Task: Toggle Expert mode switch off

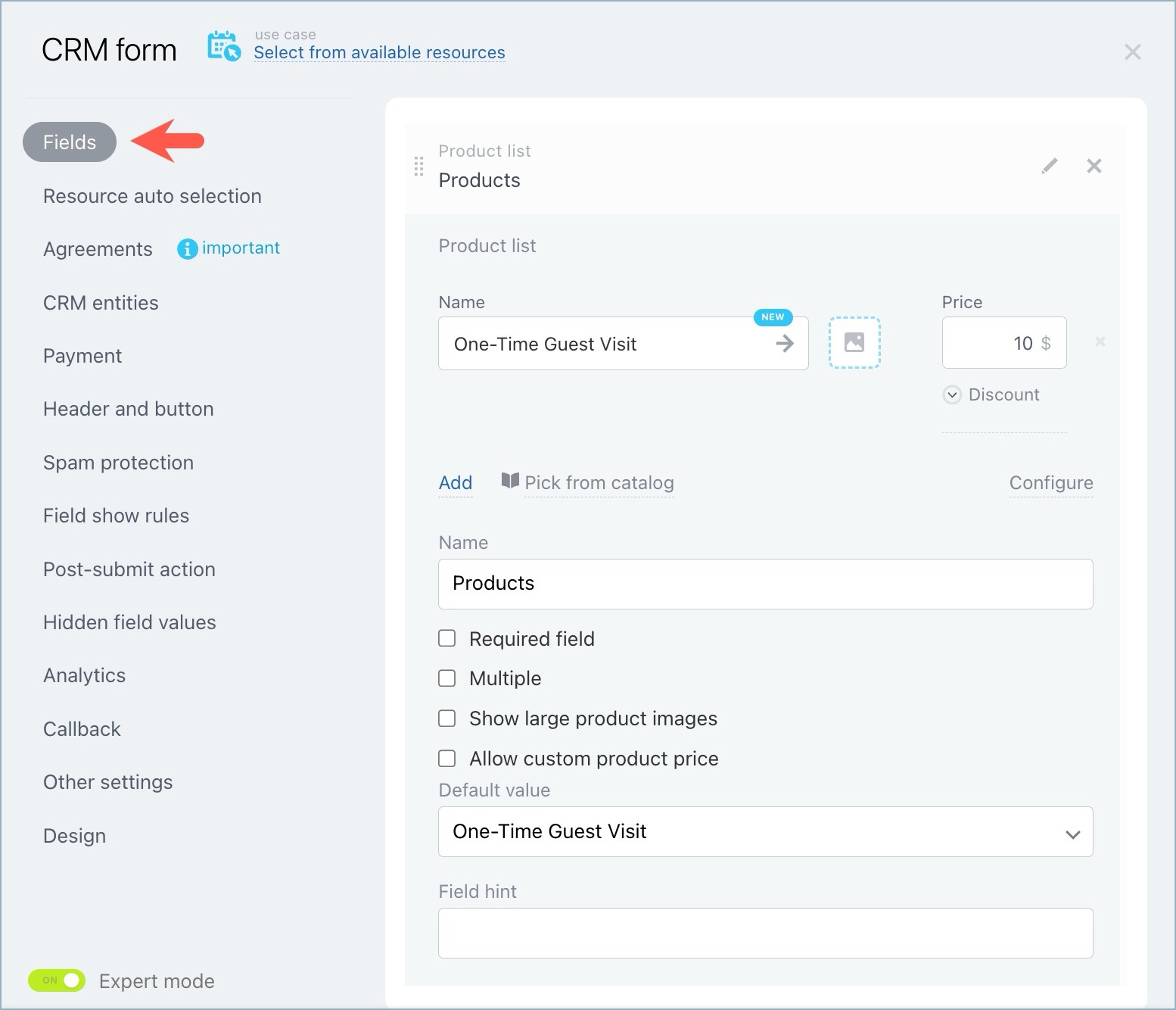Action: [58, 980]
